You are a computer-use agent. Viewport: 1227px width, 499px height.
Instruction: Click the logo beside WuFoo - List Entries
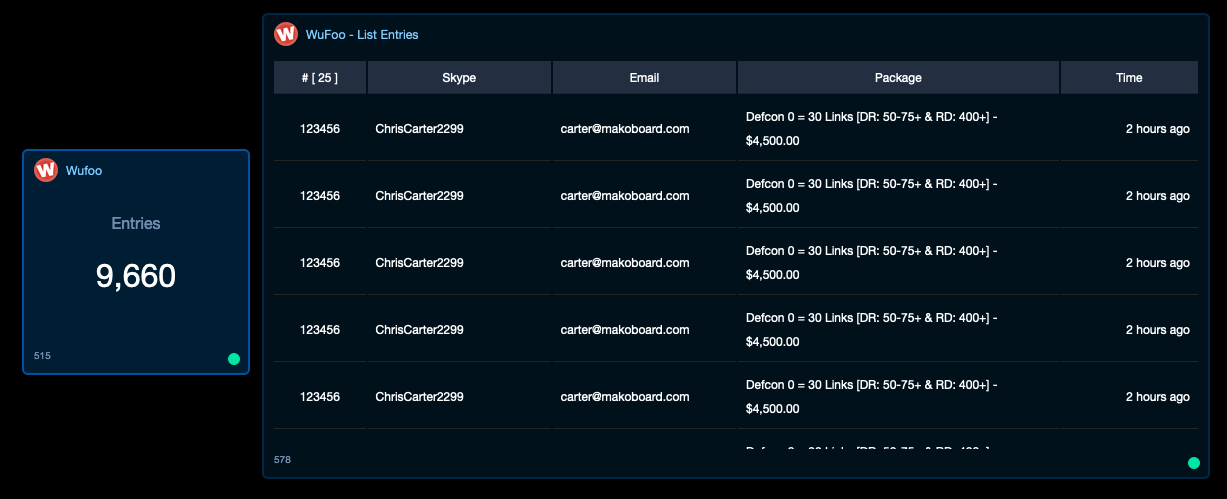pyautogui.click(x=286, y=34)
